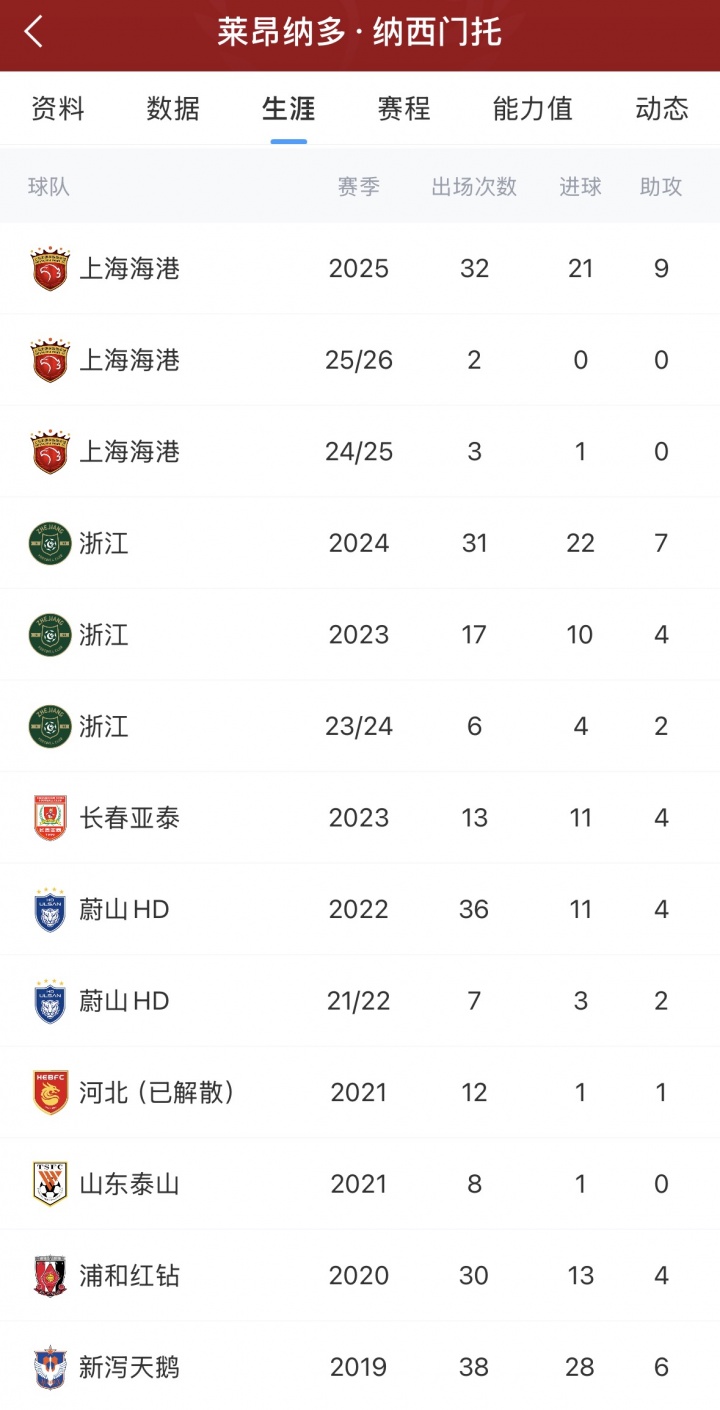Tap Changchun Yatai team crest

point(50,818)
